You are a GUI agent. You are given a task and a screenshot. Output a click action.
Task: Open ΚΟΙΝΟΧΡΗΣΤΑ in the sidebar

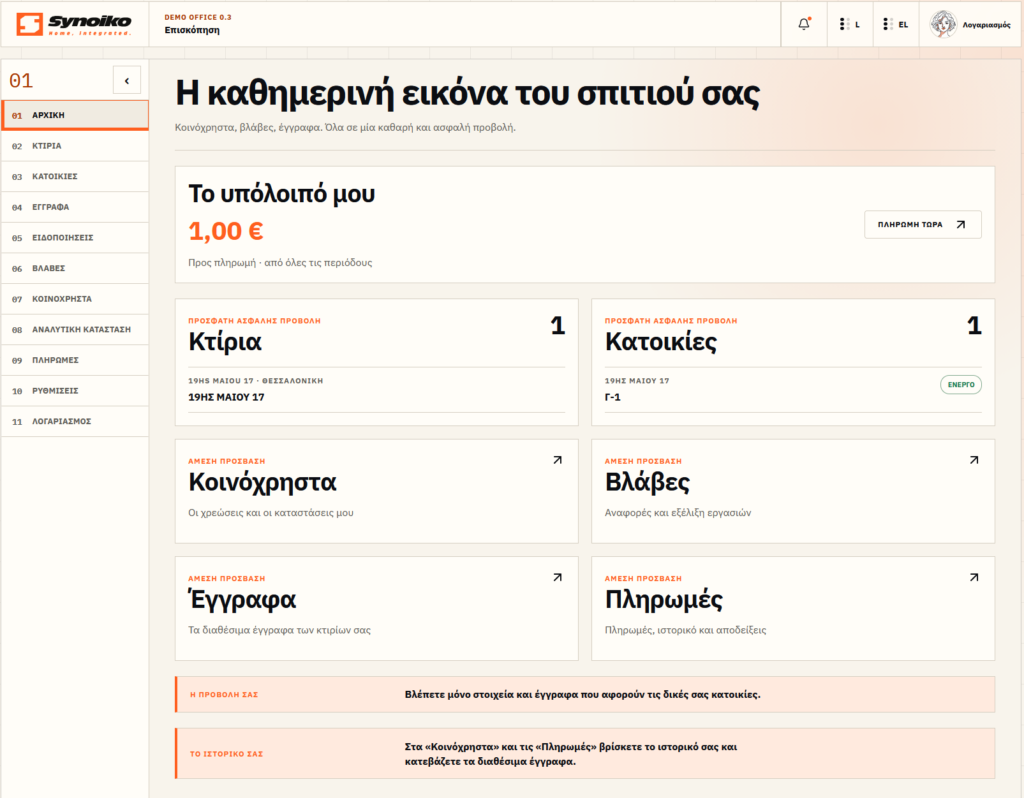pyautogui.click(x=75, y=299)
